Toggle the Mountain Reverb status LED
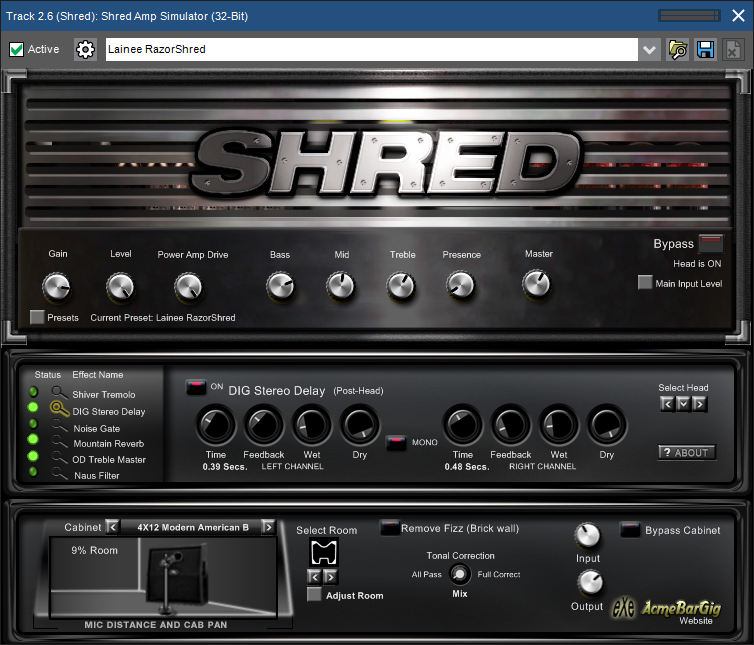This screenshot has height=645, width=754. tap(33, 439)
